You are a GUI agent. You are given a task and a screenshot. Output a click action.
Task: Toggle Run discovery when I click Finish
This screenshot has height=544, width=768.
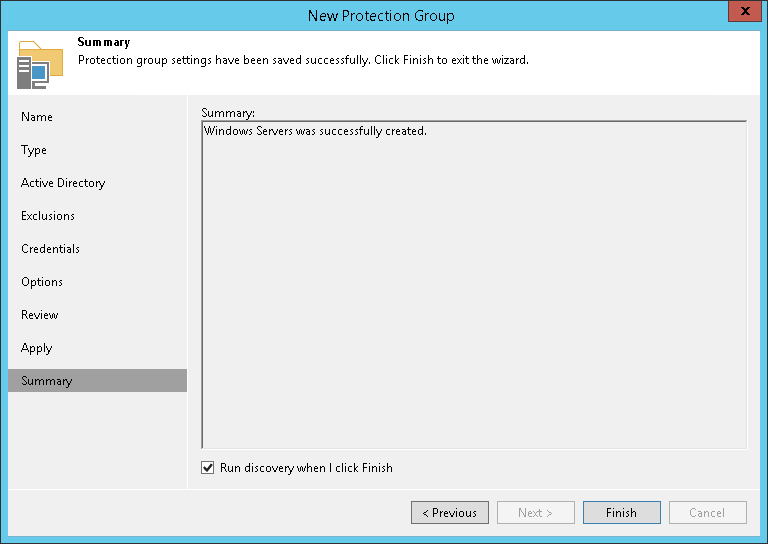[208, 467]
